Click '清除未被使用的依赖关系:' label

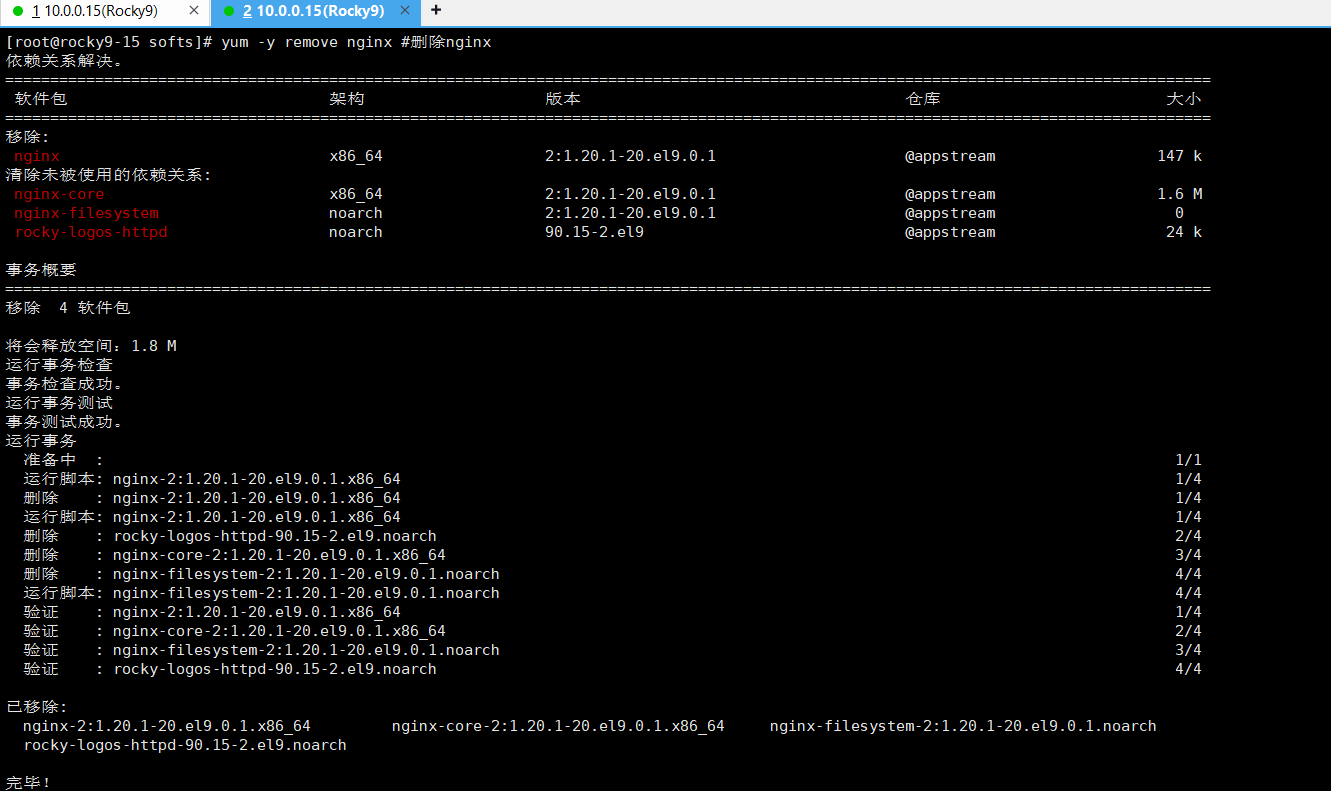(x=109, y=175)
